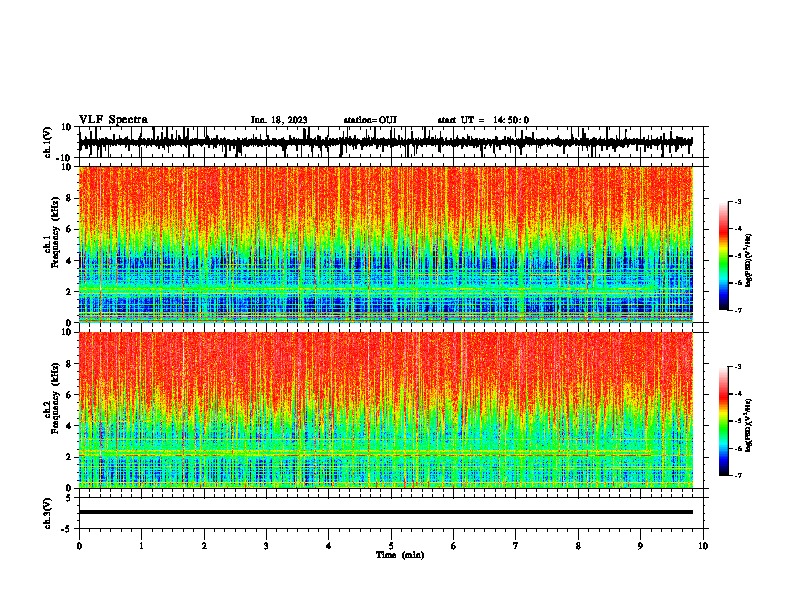Click inside the ch.1 spectrogram panel

pos(385,244)
